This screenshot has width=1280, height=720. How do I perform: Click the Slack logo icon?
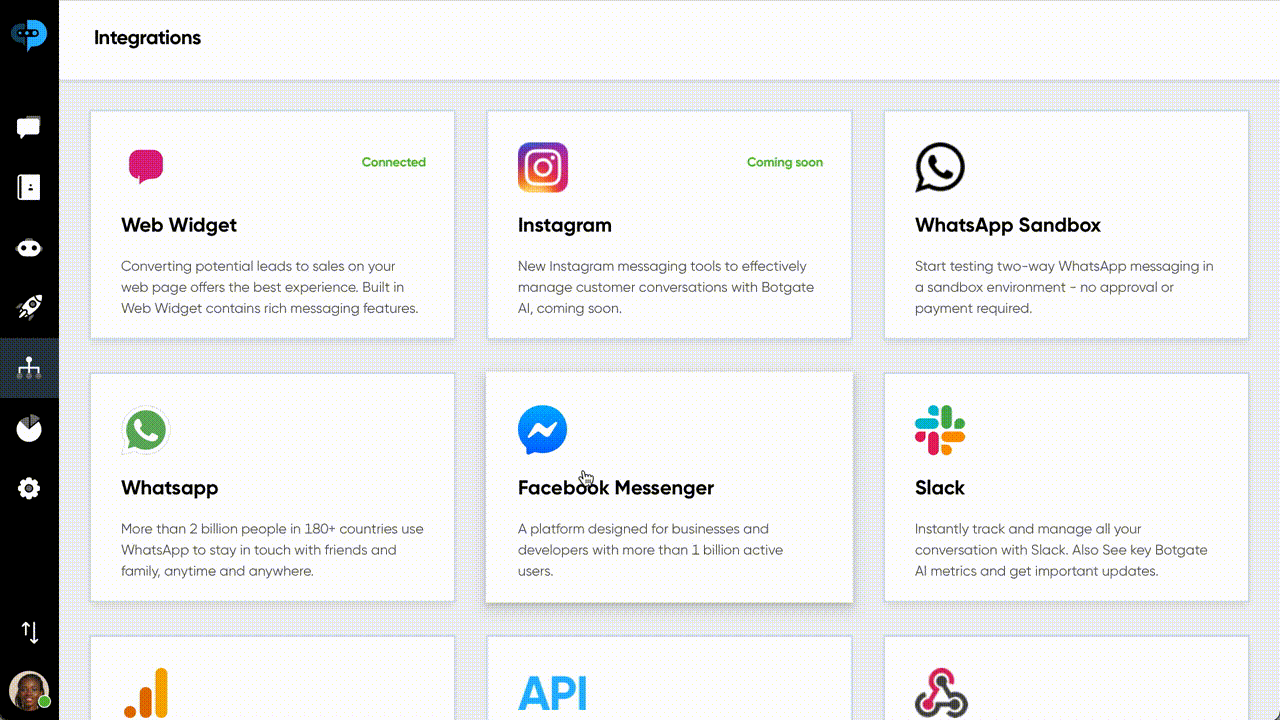(940, 430)
